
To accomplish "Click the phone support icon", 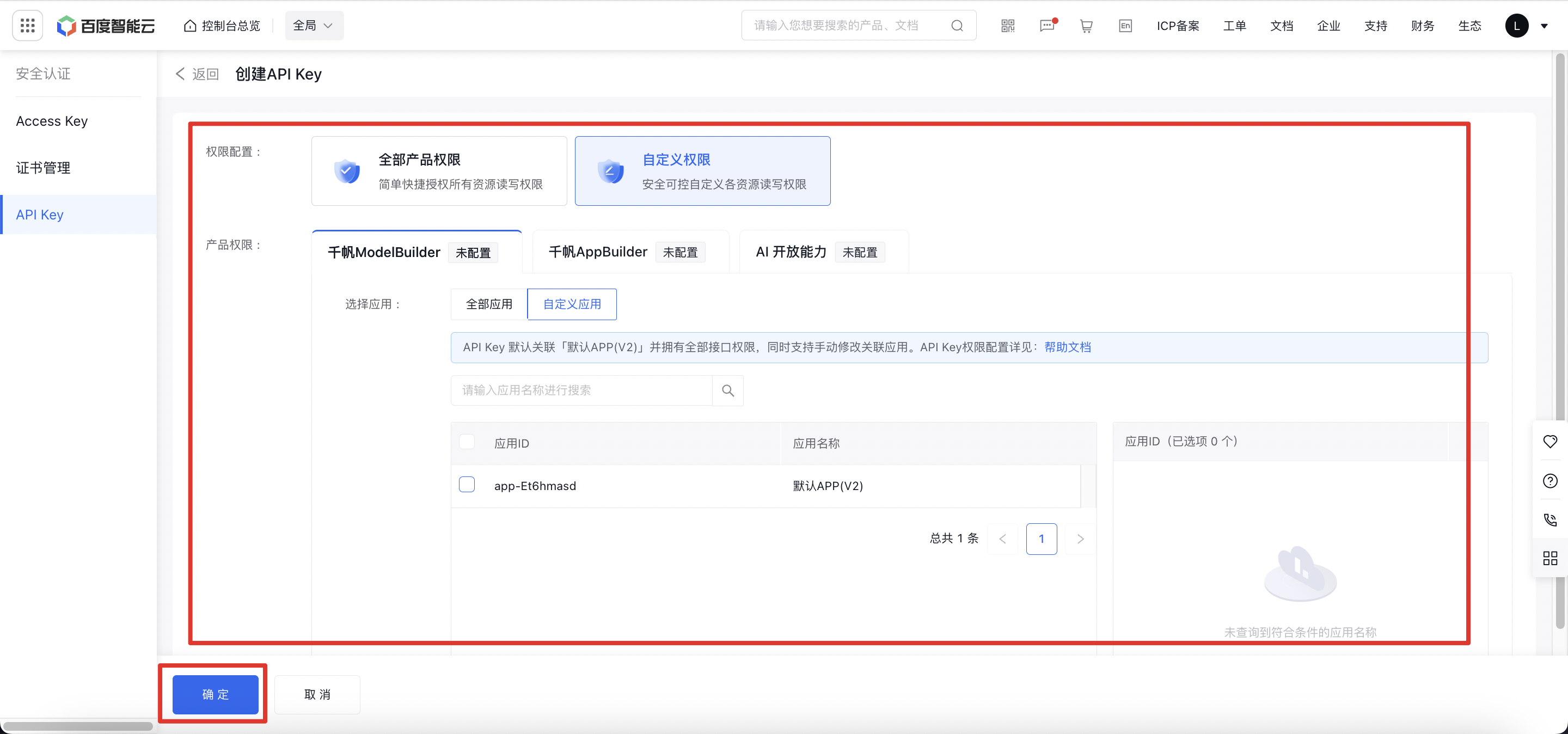I will [1549, 520].
